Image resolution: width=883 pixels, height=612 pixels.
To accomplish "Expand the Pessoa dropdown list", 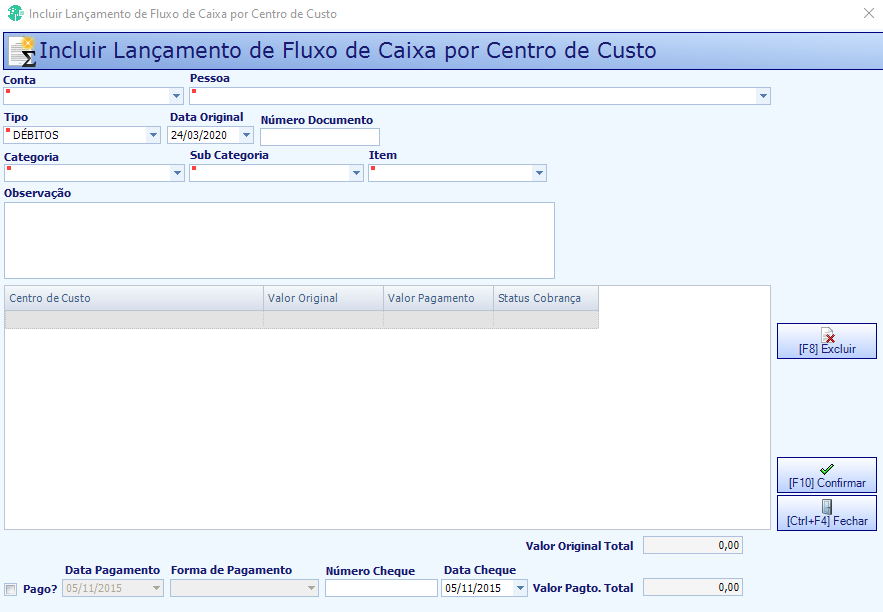I will [x=763, y=96].
